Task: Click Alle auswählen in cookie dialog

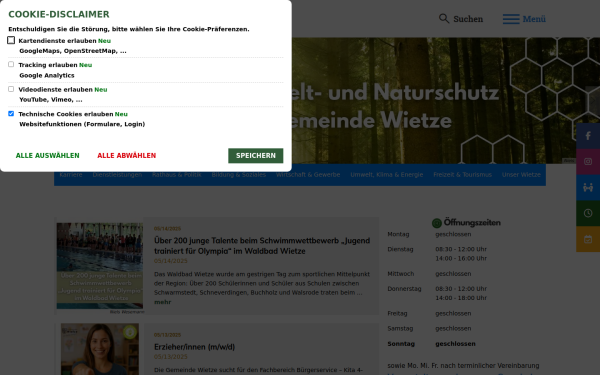Action: tap(47, 155)
